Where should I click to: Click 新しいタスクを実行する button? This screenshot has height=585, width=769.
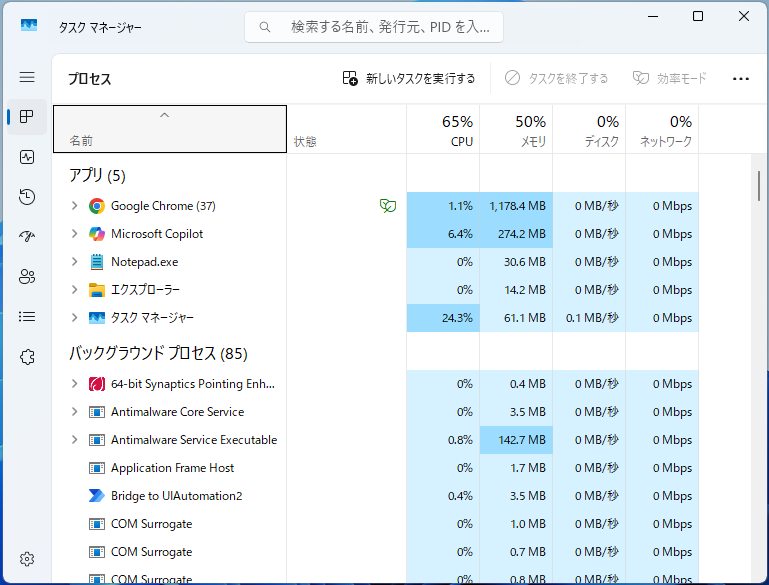pyautogui.click(x=409, y=78)
